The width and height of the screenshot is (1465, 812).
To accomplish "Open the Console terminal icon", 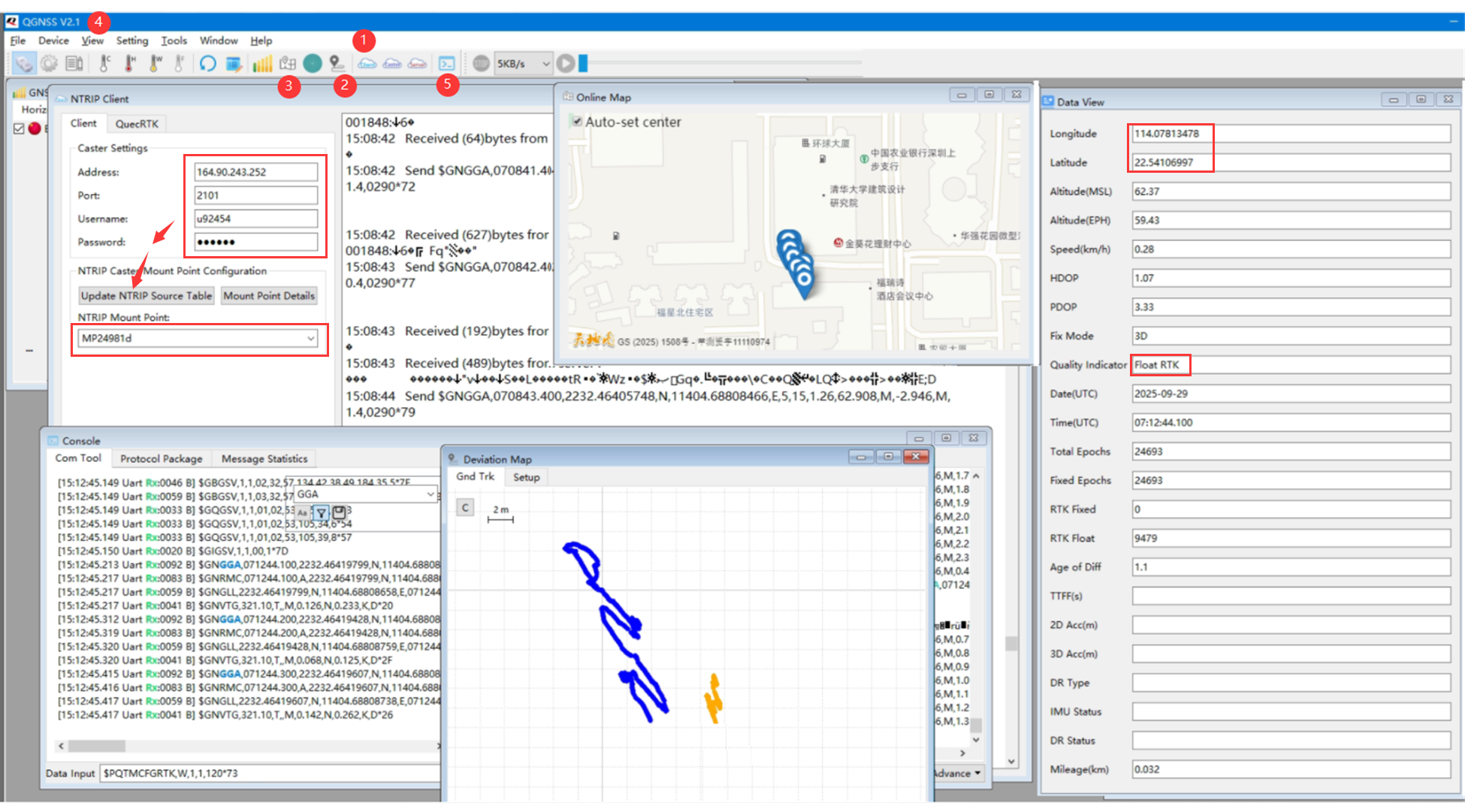I will (x=447, y=64).
